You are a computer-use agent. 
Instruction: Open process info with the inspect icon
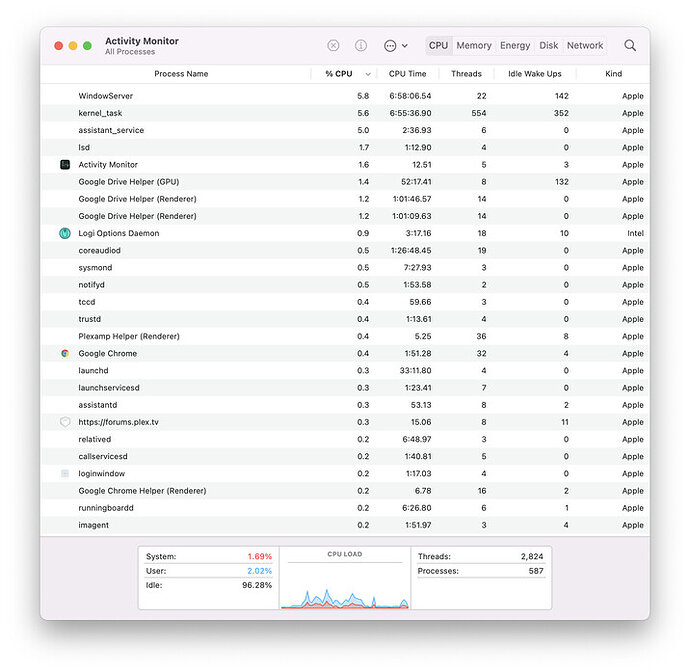360,45
